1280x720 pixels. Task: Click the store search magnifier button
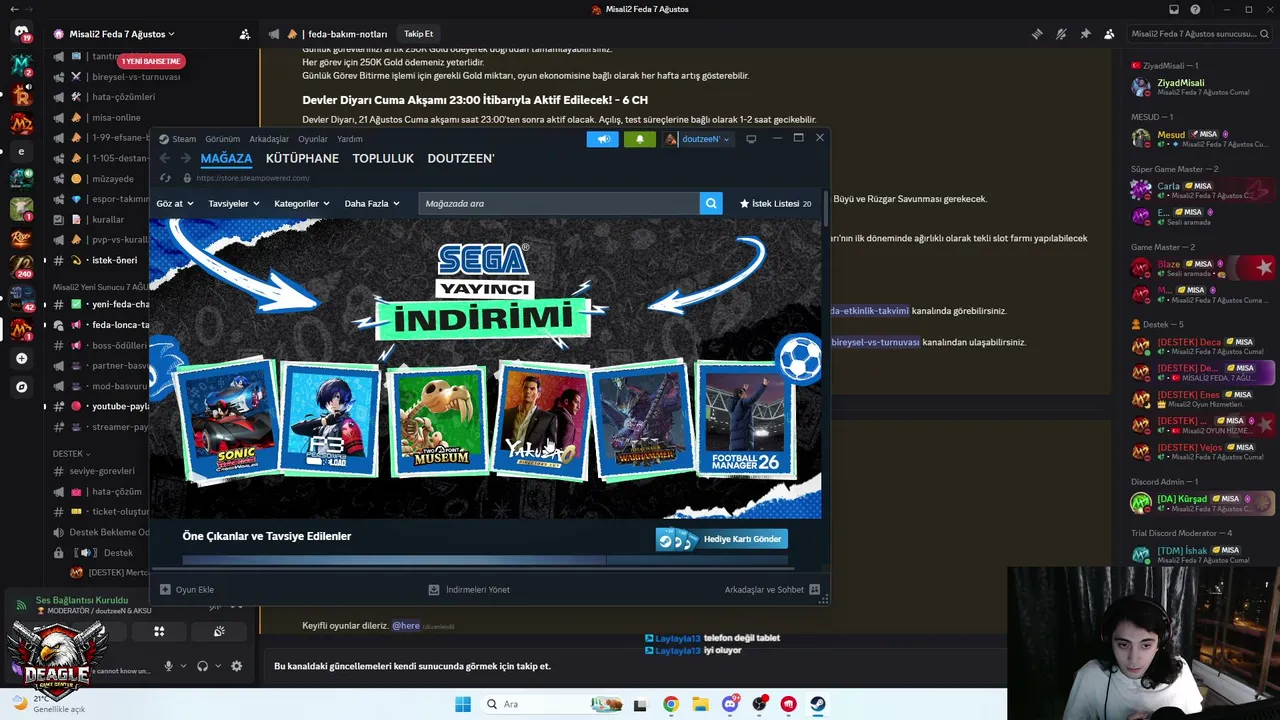711,203
